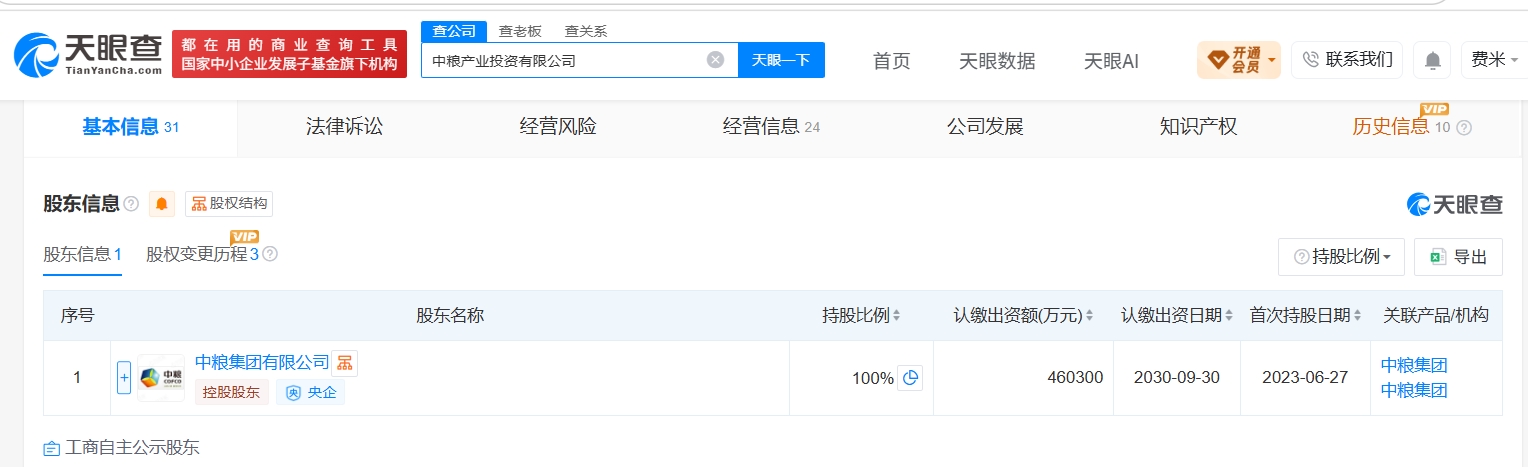Click the TianYanCha logo in header
The height and width of the screenshot is (467, 1528).
click(88, 55)
